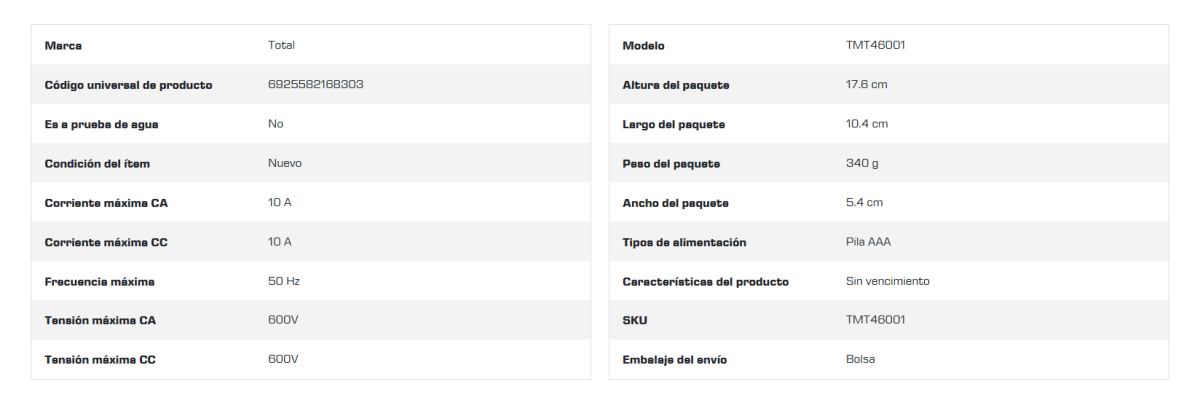Select the brand value Total
1200x400 pixels.
[x=281, y=45]
